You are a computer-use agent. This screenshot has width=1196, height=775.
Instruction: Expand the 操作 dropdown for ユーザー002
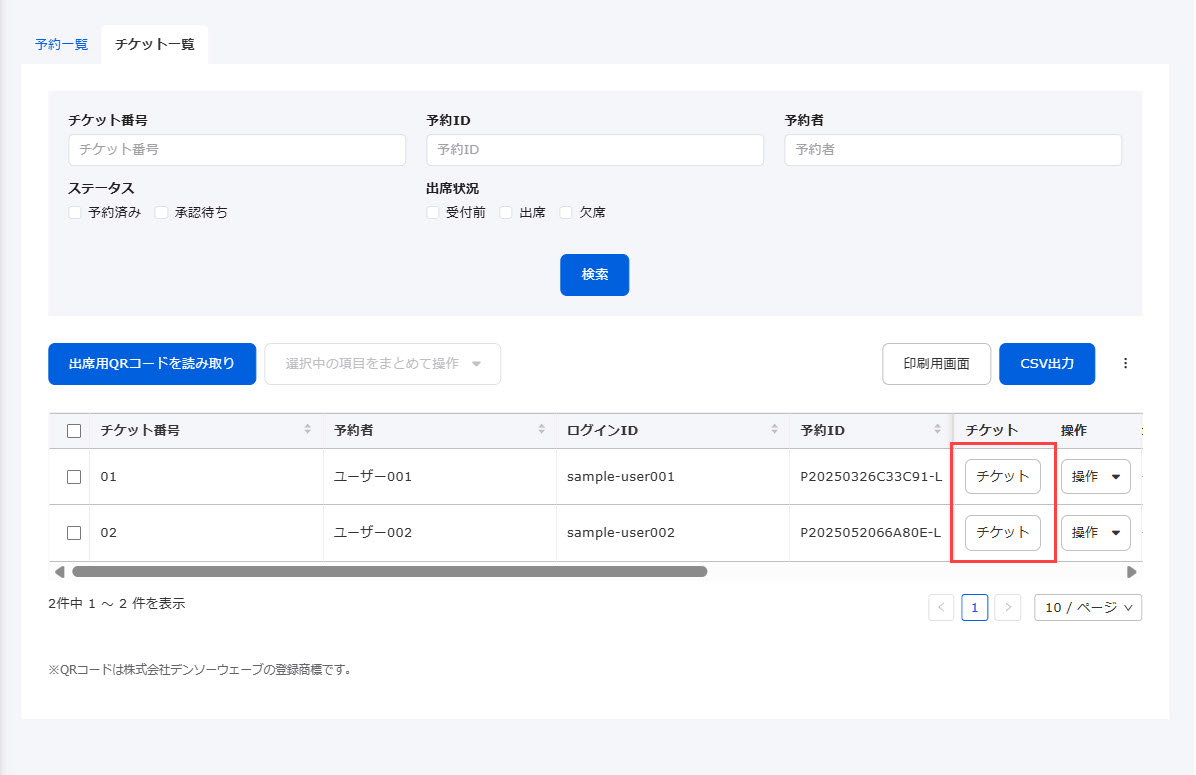coord(1095,533)
